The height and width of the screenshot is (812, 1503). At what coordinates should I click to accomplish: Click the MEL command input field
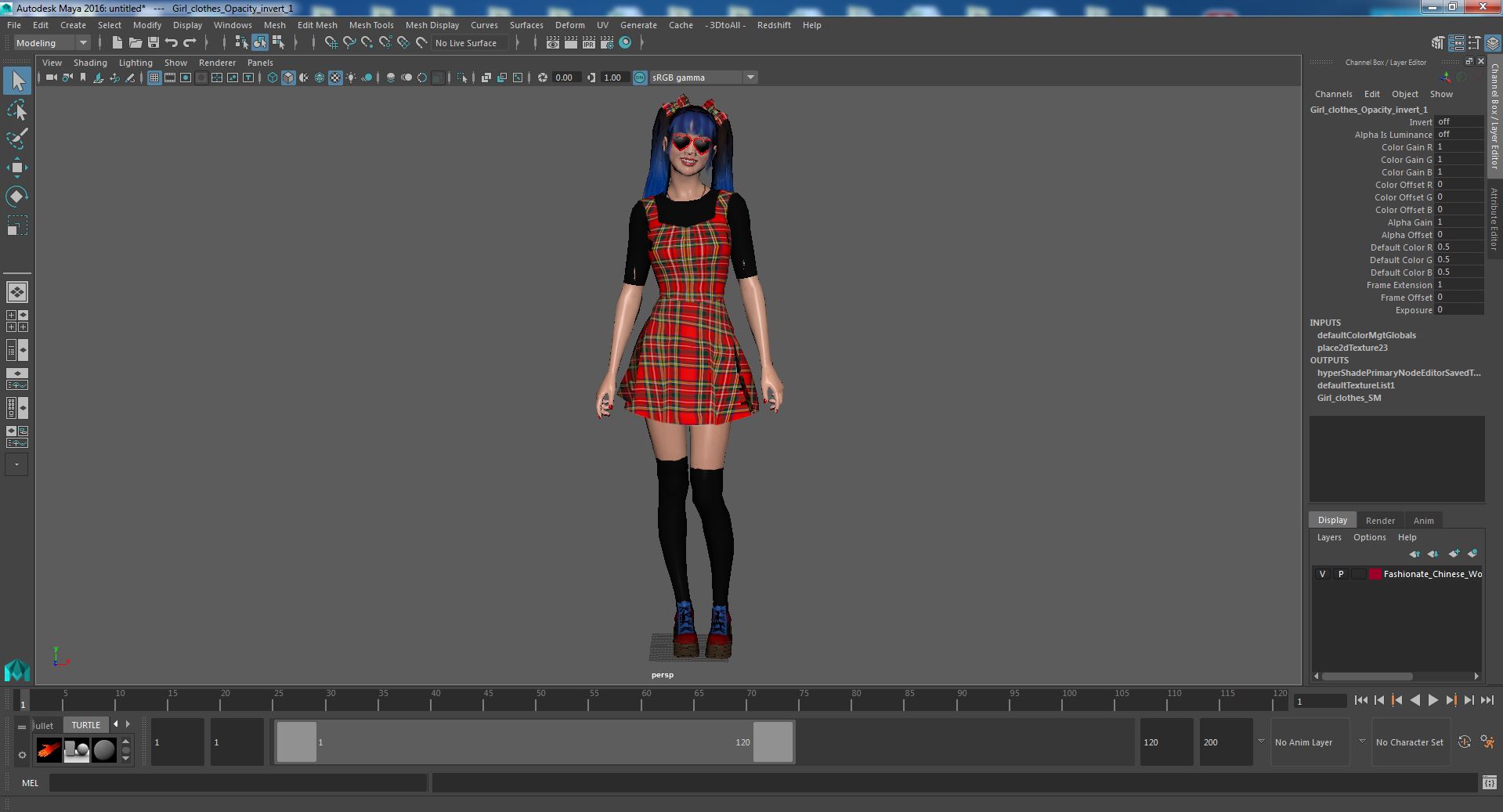click(x=238, y=782)
